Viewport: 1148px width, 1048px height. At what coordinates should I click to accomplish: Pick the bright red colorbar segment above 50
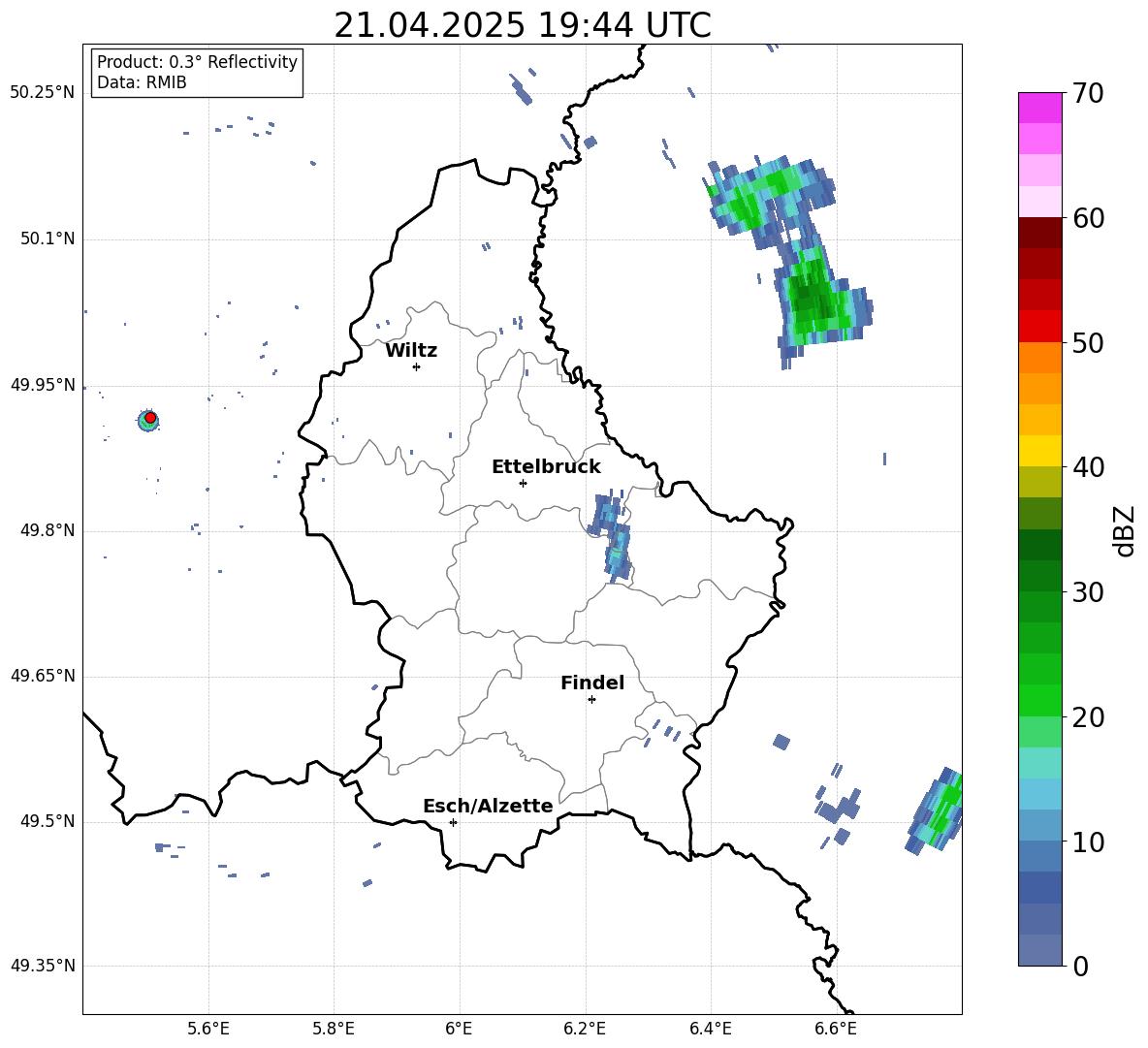[x=1039, y=327]
